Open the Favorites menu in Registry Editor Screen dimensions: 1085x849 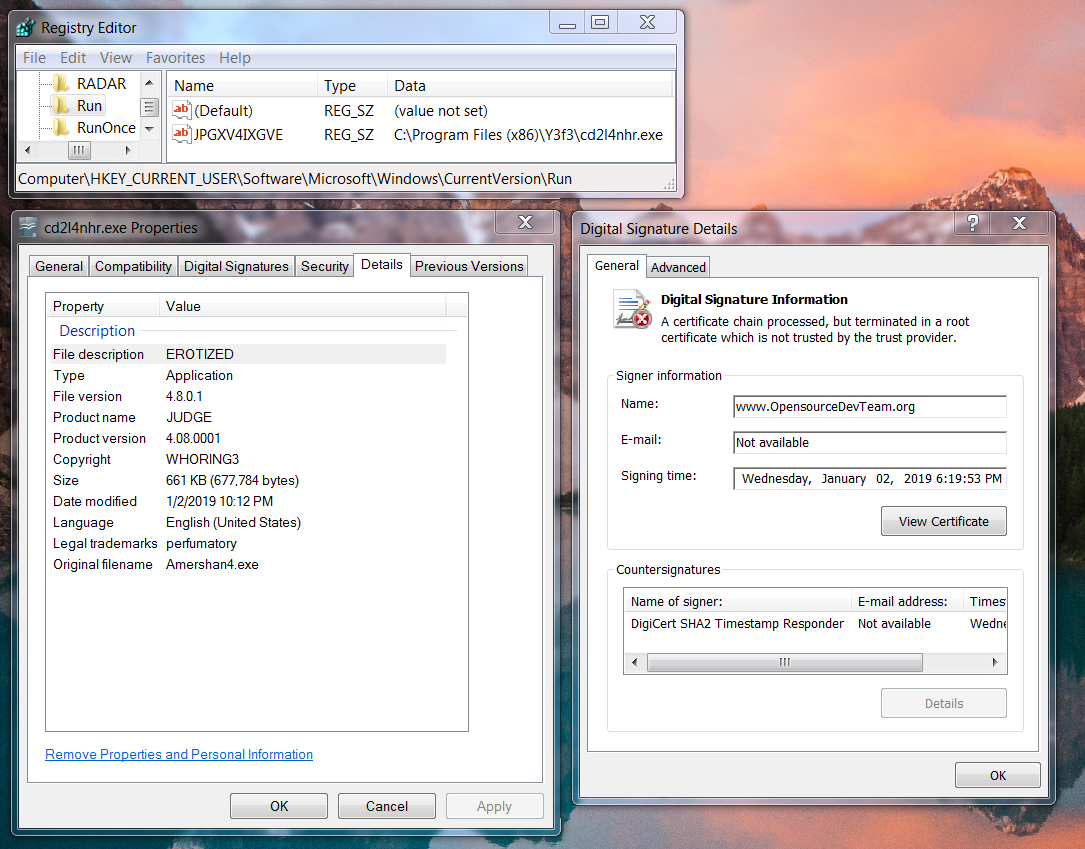175,58
